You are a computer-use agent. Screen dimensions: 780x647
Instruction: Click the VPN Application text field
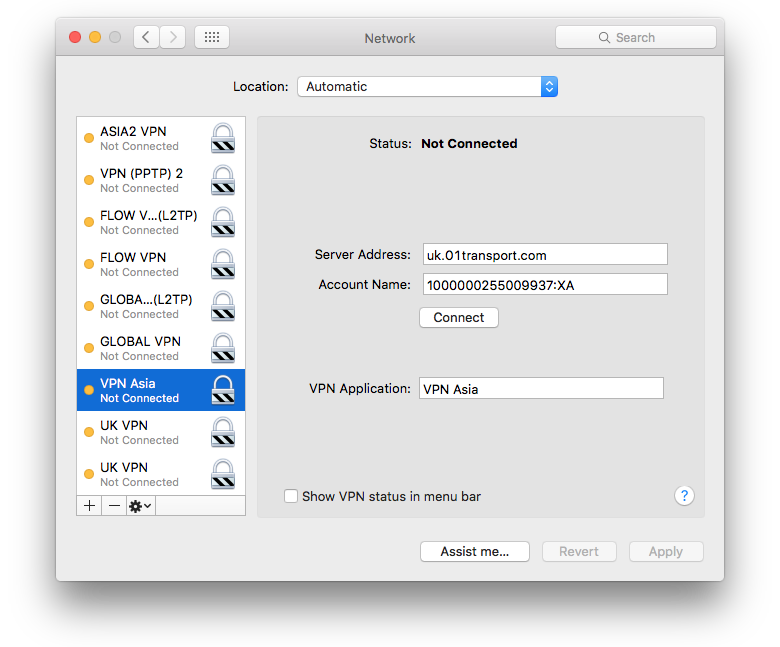[x=541, y=389]
